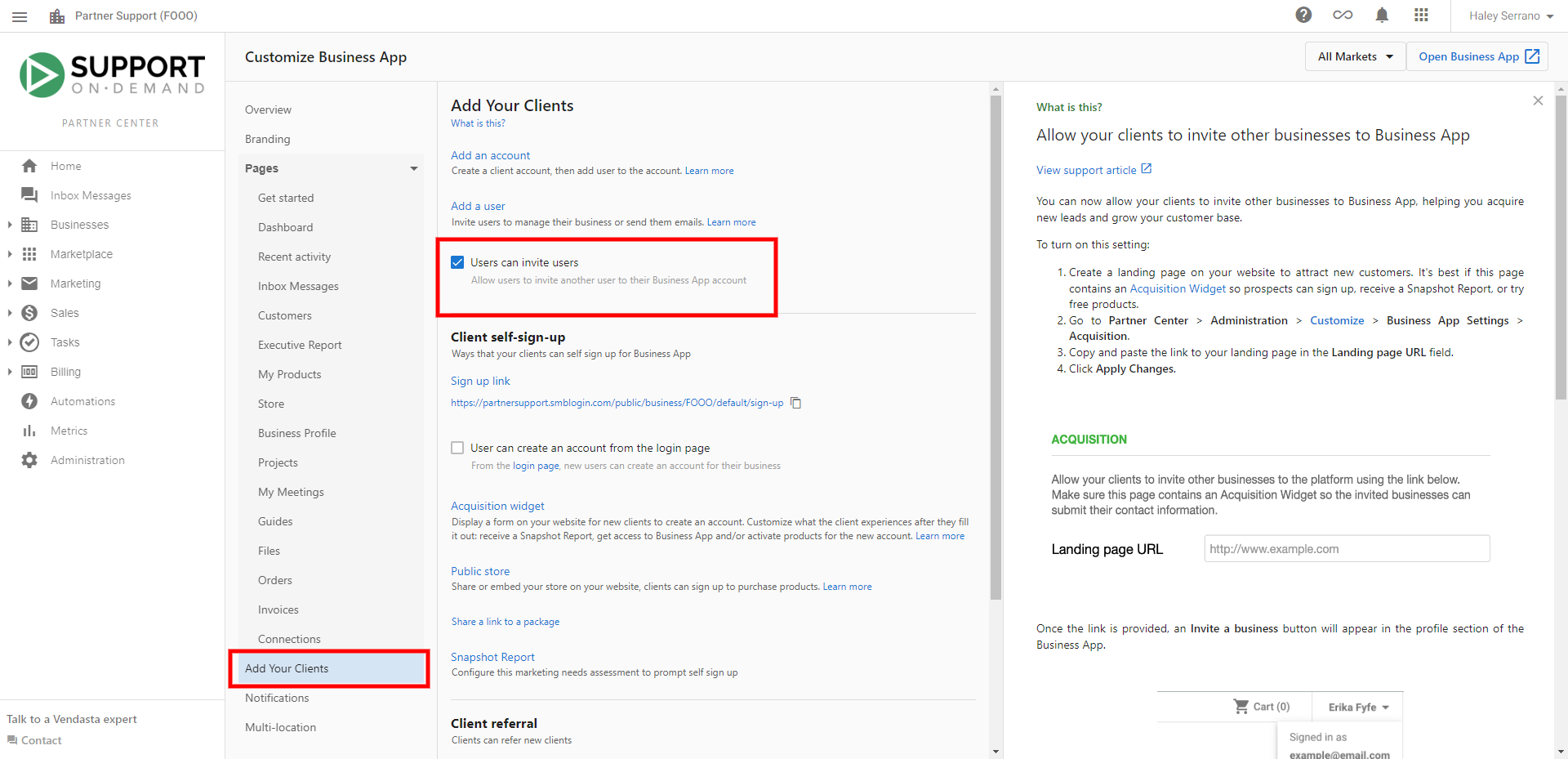The height and width of the screenshot is (759, 1568).
Task: Open the Branding section
Action: click(x=267, y=139)
